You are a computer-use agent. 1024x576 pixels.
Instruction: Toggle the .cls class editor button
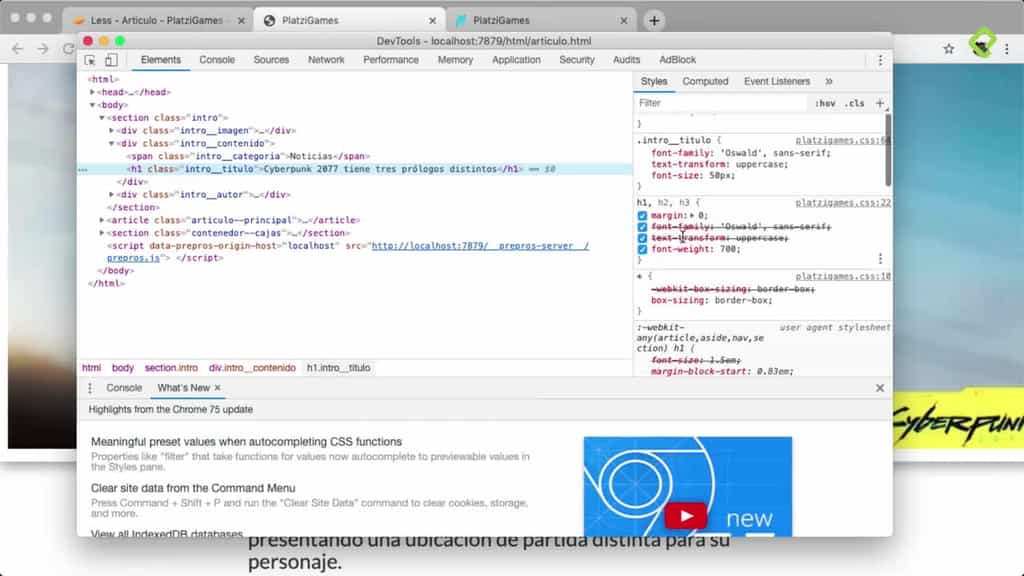point(854,103)
